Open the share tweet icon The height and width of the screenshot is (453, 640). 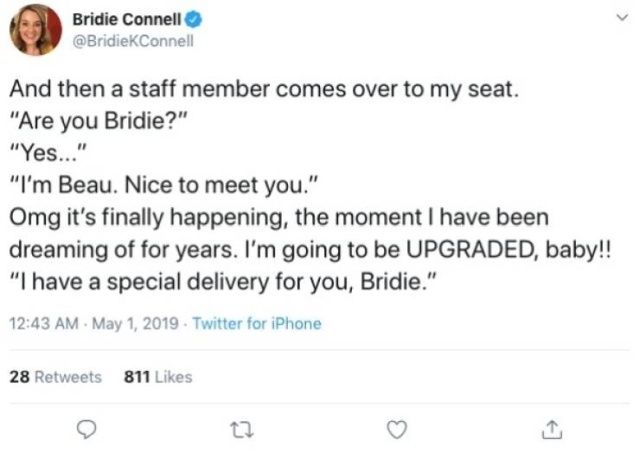[550, 429]
